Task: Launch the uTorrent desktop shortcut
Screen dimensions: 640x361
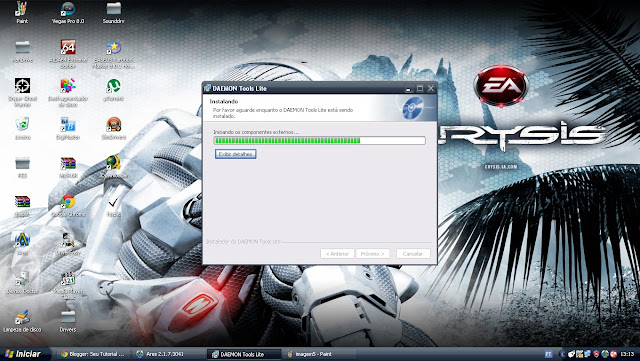Action: pyautogui.click(x=113, y=87)
